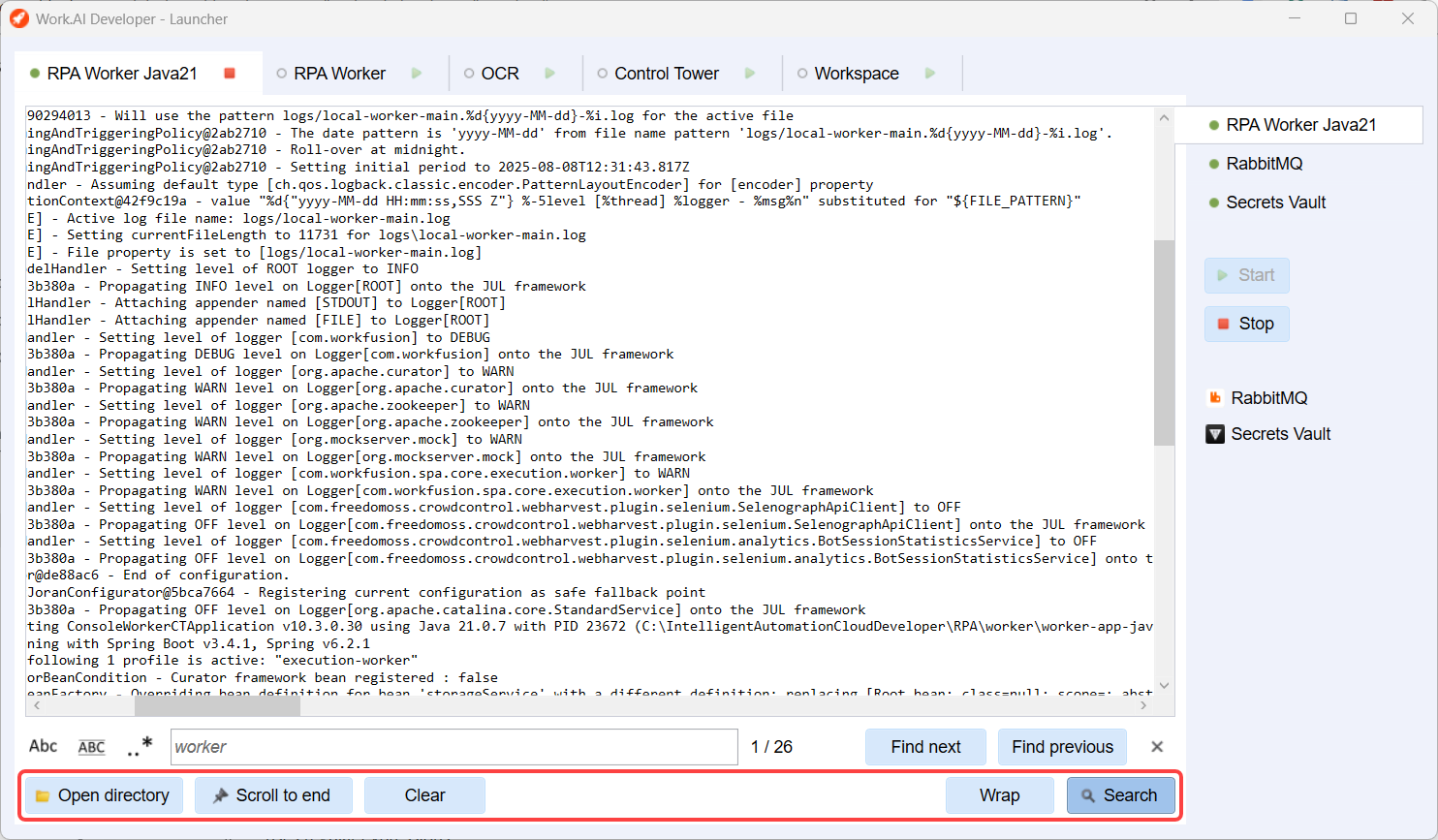This screenshot has width=1438, height=840.
Task: Click the Stop button
Action: click(1247, 324)
